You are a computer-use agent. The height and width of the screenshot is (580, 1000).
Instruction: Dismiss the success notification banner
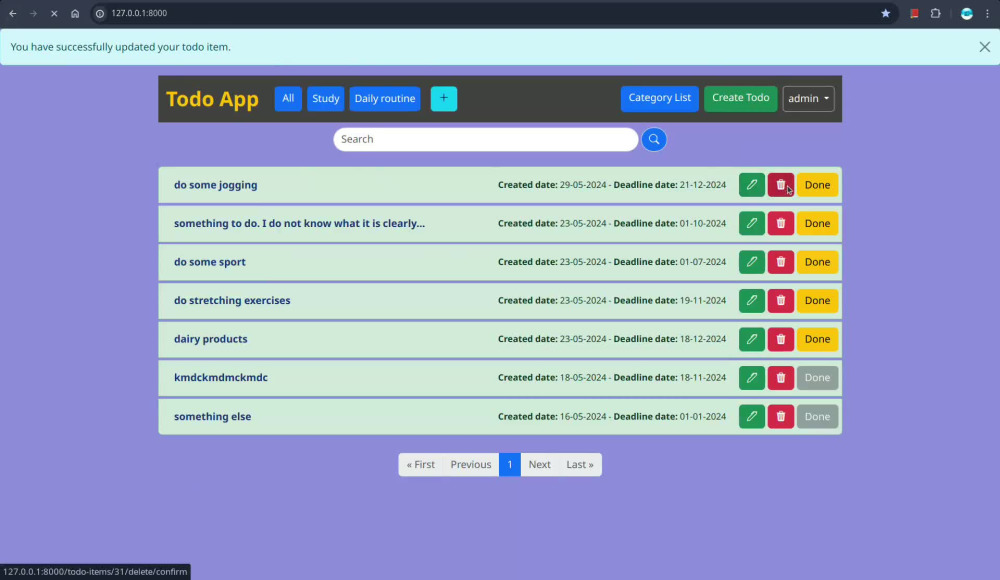[984, 47]
